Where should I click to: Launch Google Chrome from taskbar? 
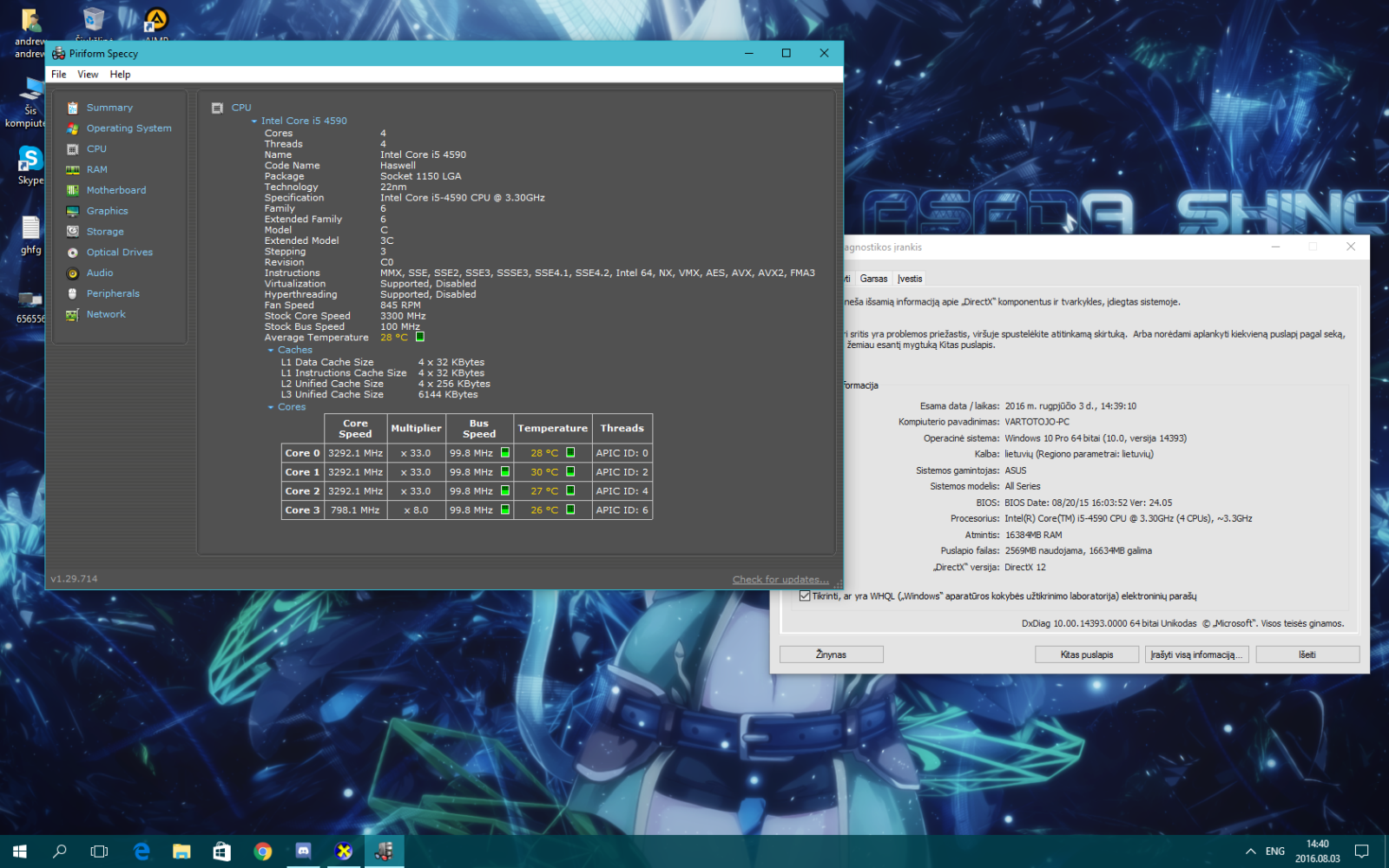tap(263, 852)
